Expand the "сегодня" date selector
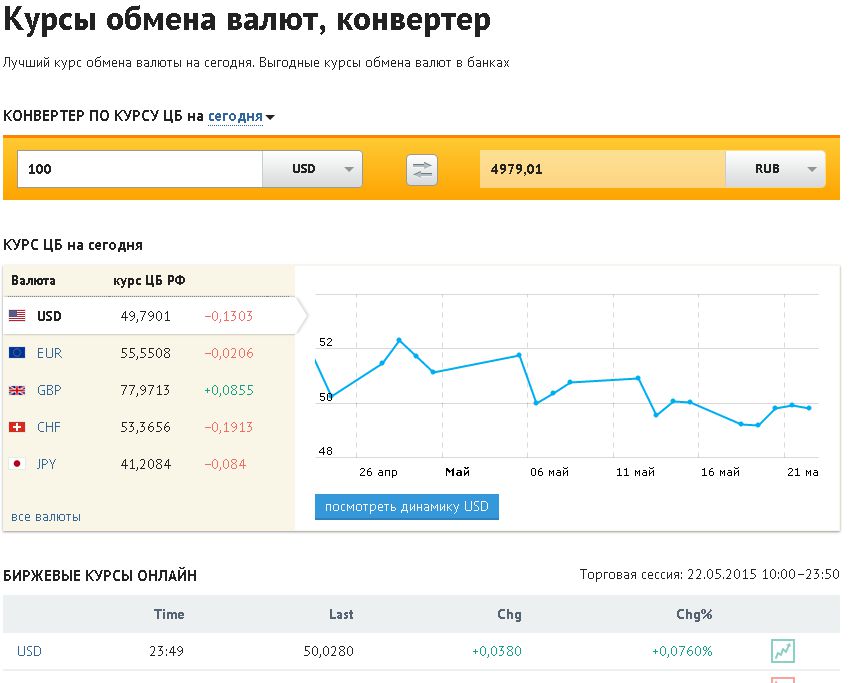 pyautogui.click(x=241, y=116)
